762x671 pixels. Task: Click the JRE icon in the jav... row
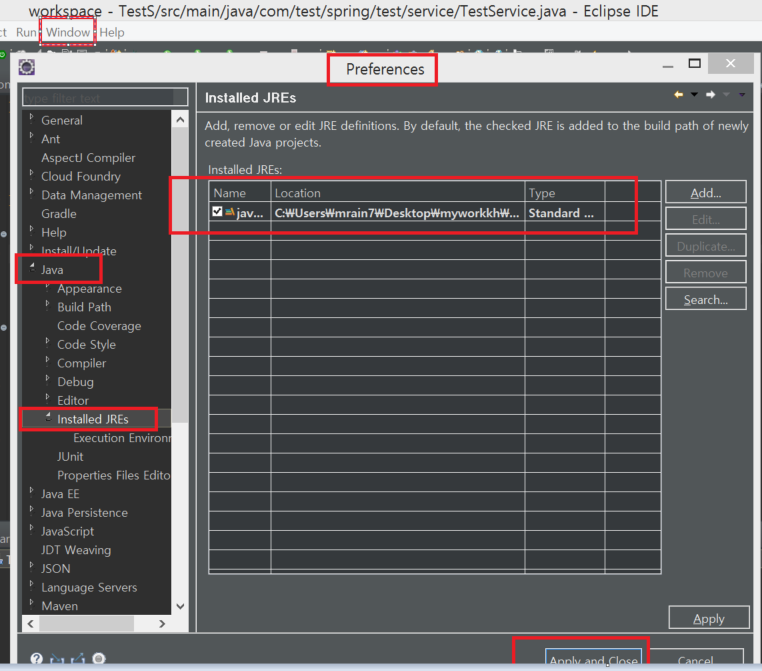[230, 212]
